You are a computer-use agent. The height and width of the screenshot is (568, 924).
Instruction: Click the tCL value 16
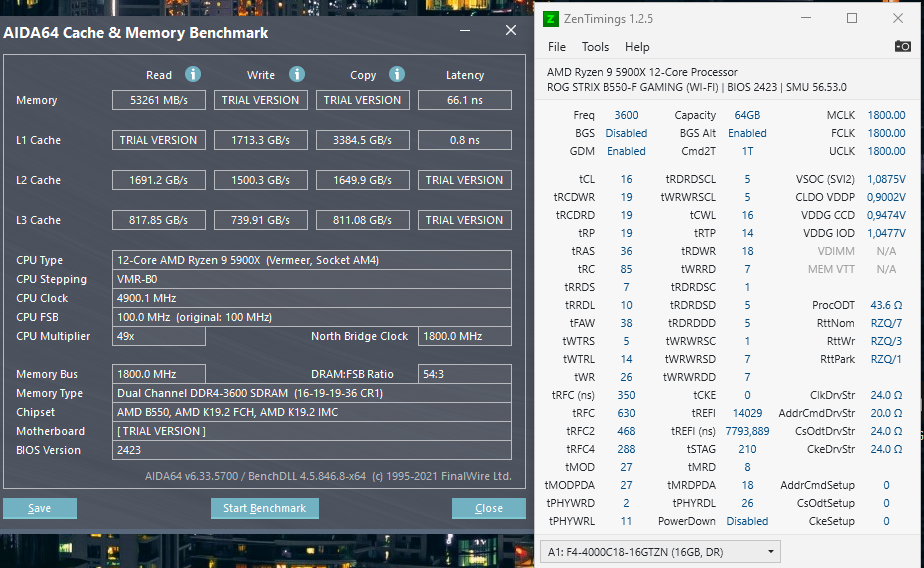626,179
